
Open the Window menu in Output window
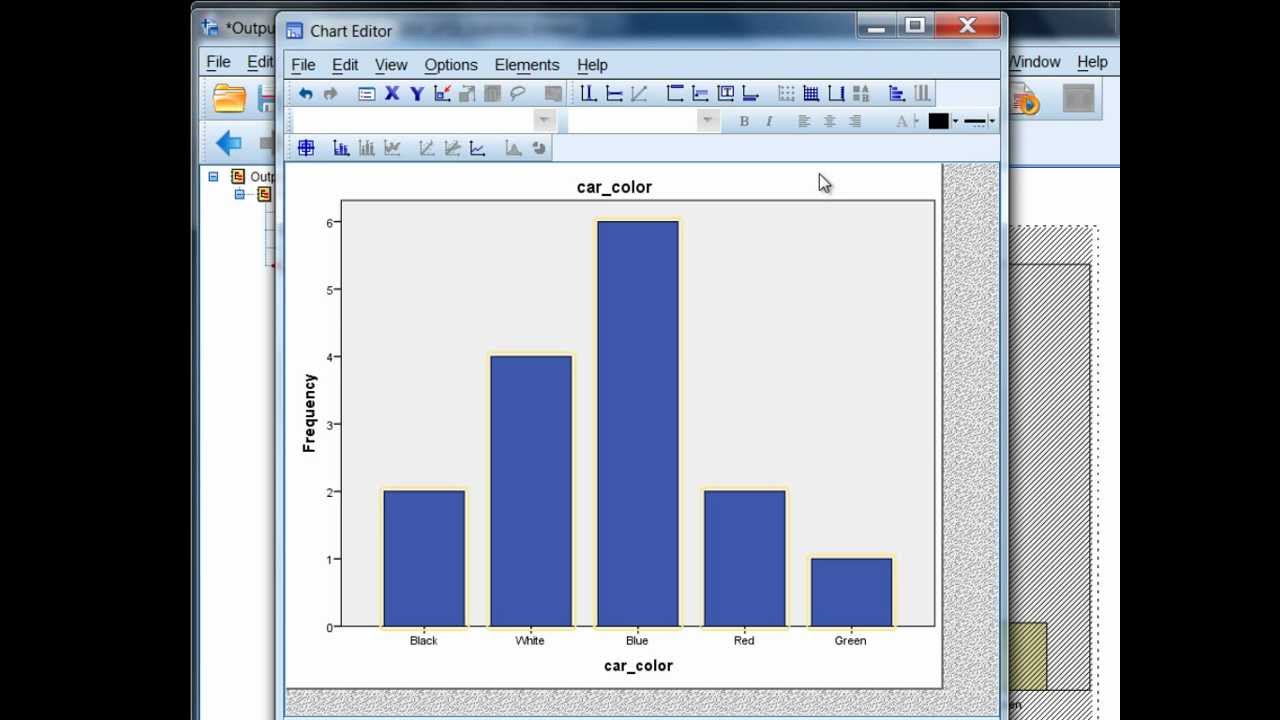click(x=1034, y=62)
